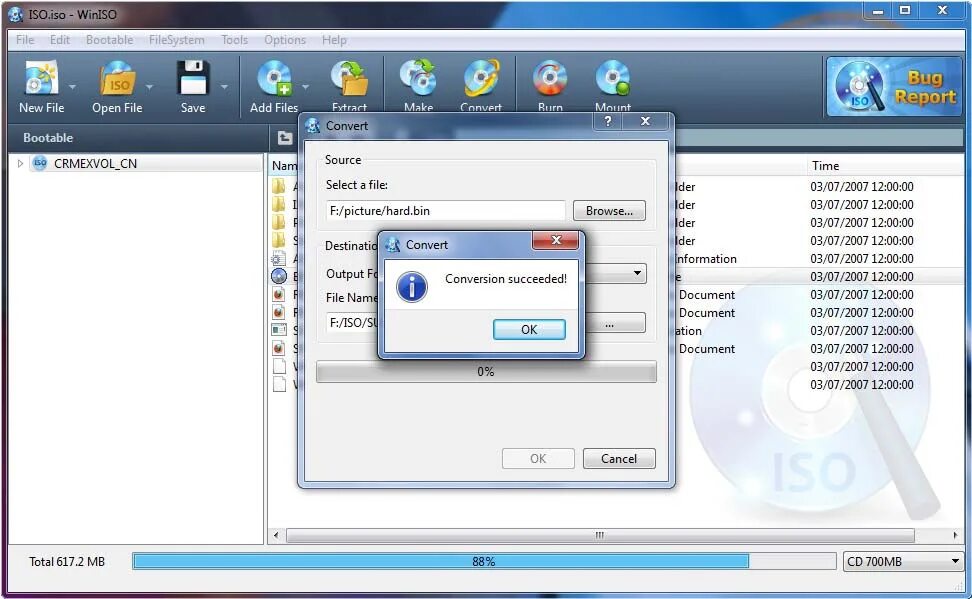Open the FileSystem menu
972x599 pixels.
(x=176, y=40)
